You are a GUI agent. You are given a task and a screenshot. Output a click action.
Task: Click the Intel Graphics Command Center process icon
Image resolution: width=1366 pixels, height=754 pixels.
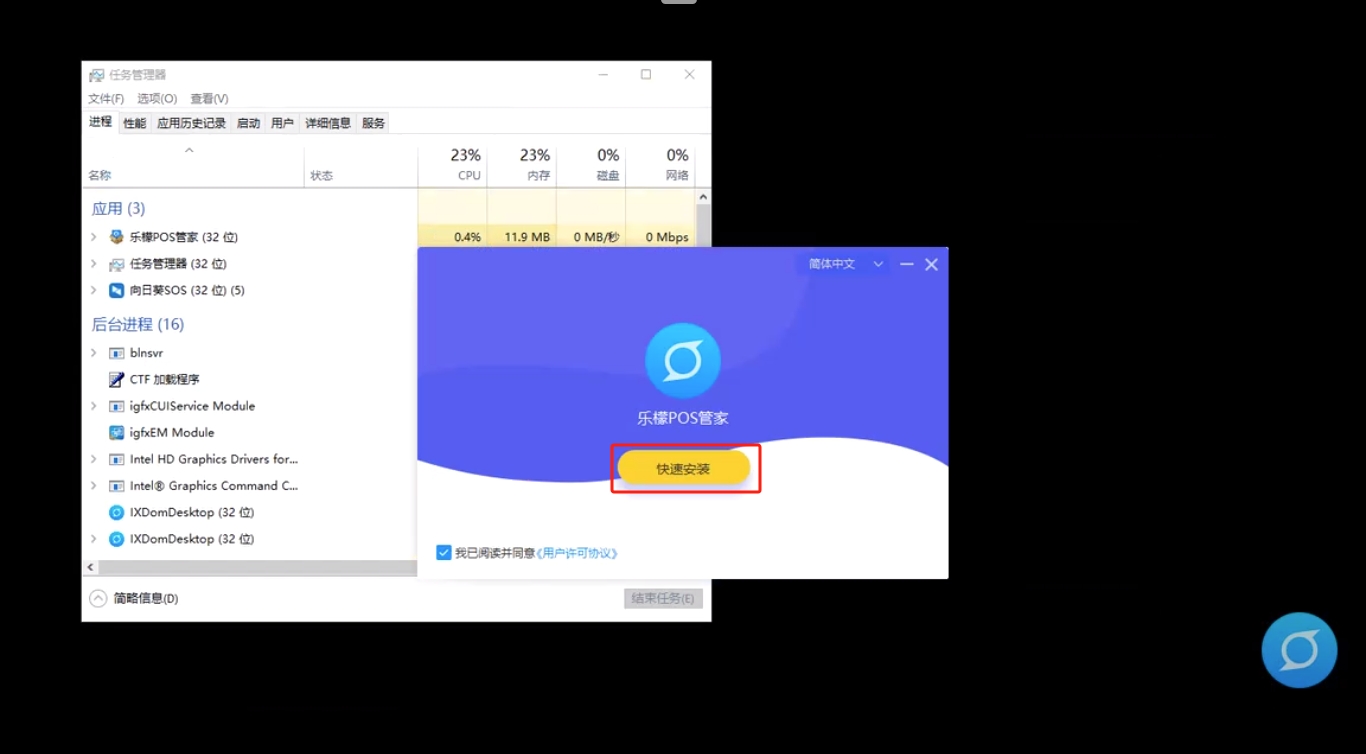click(x=117, y=486)
